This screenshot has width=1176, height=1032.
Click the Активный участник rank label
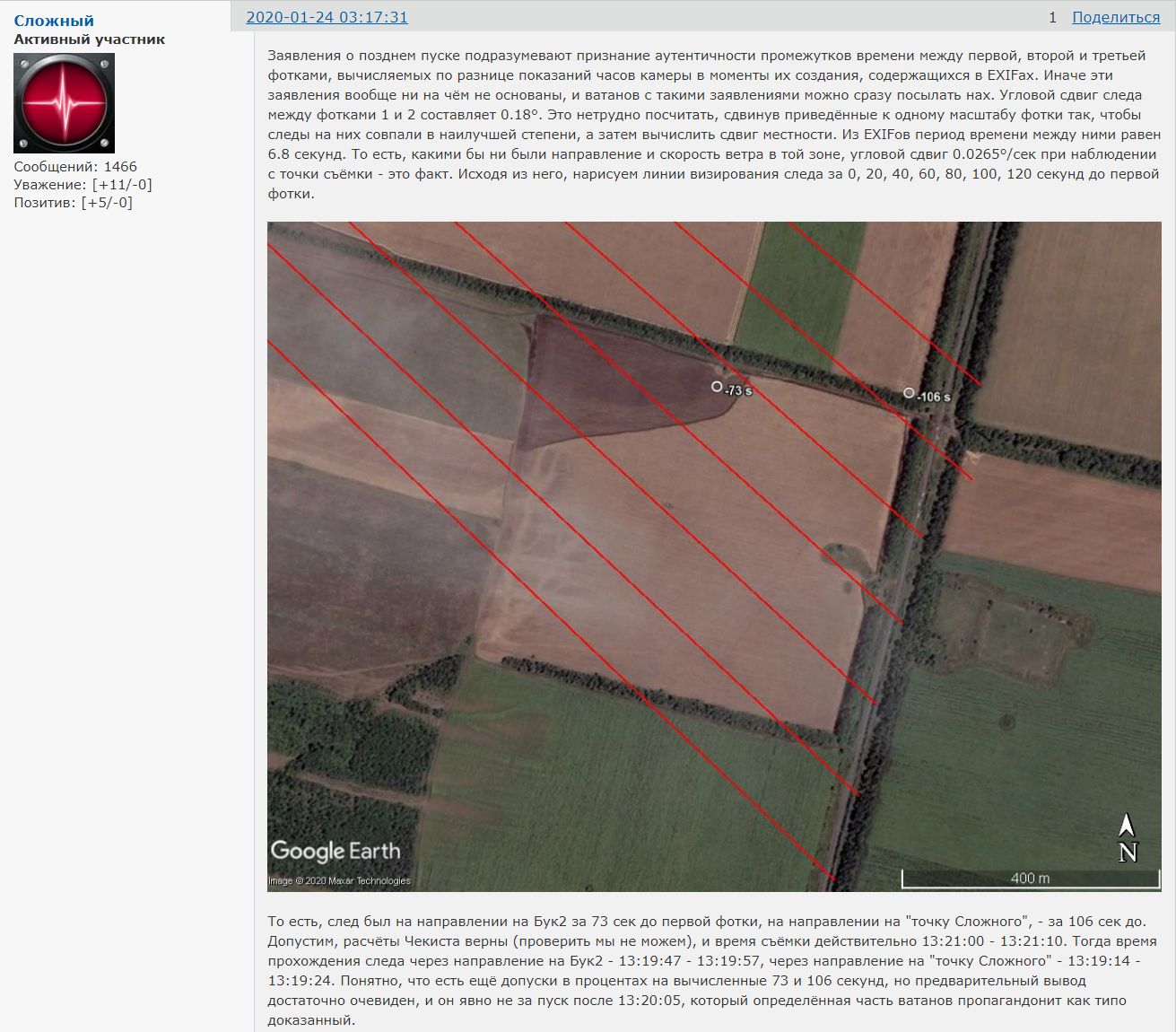pyautogui.click(x=89, y=39)
